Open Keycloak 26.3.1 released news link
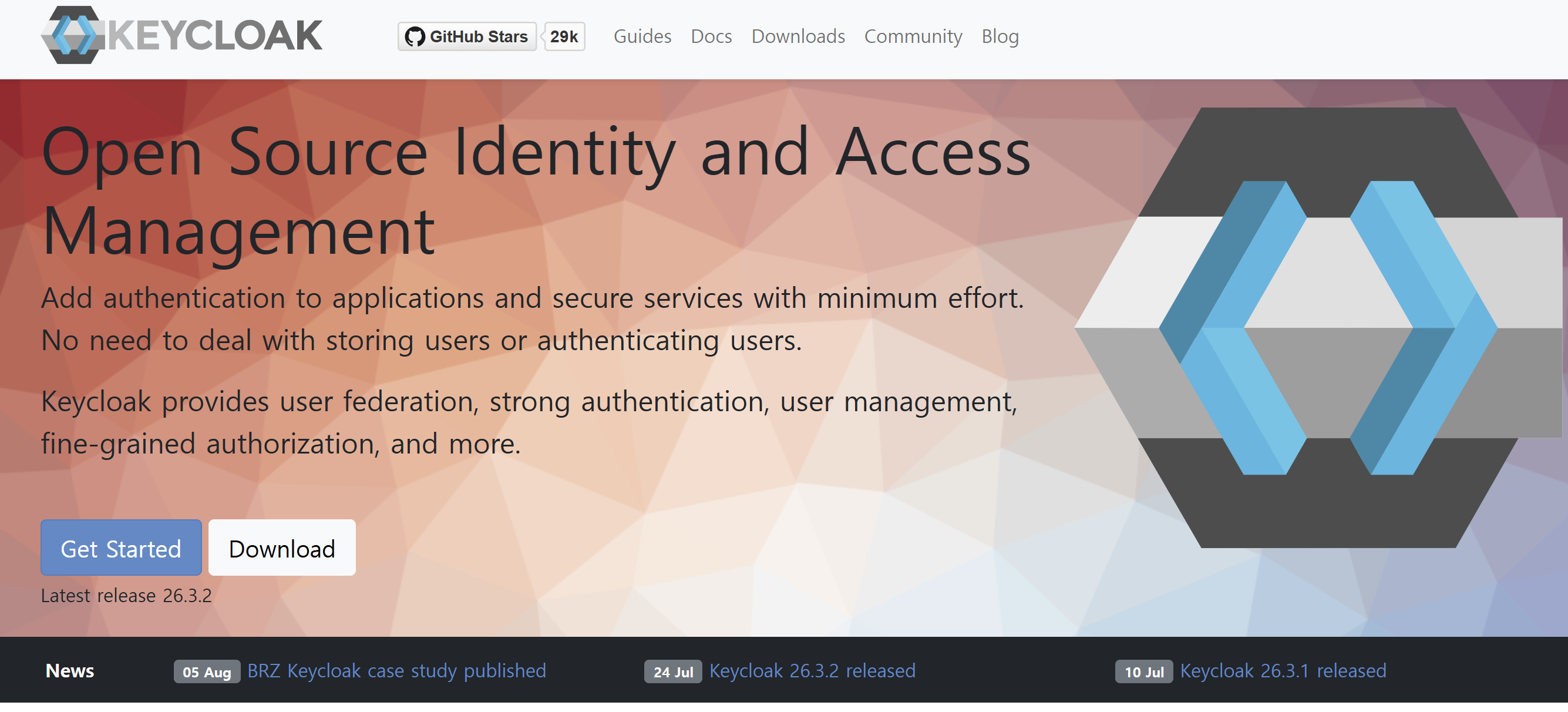Viewport: 1568px width, 712px height. click(1283, 670)
